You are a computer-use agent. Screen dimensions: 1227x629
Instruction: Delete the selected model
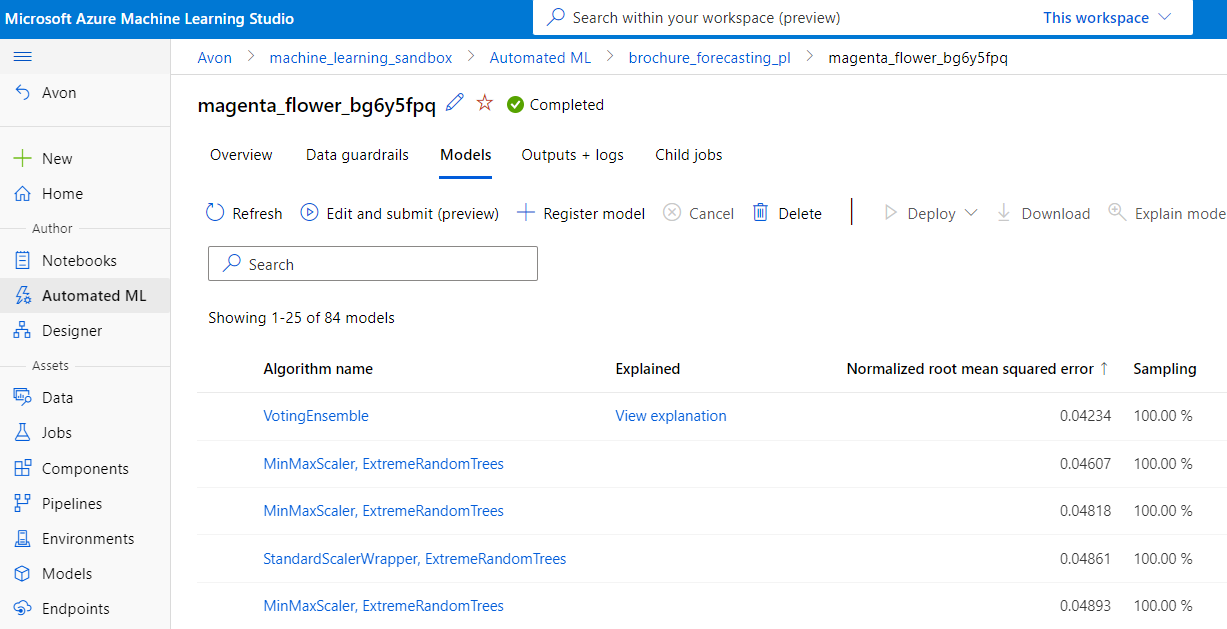pyautogui.click(x=787, y=213)
